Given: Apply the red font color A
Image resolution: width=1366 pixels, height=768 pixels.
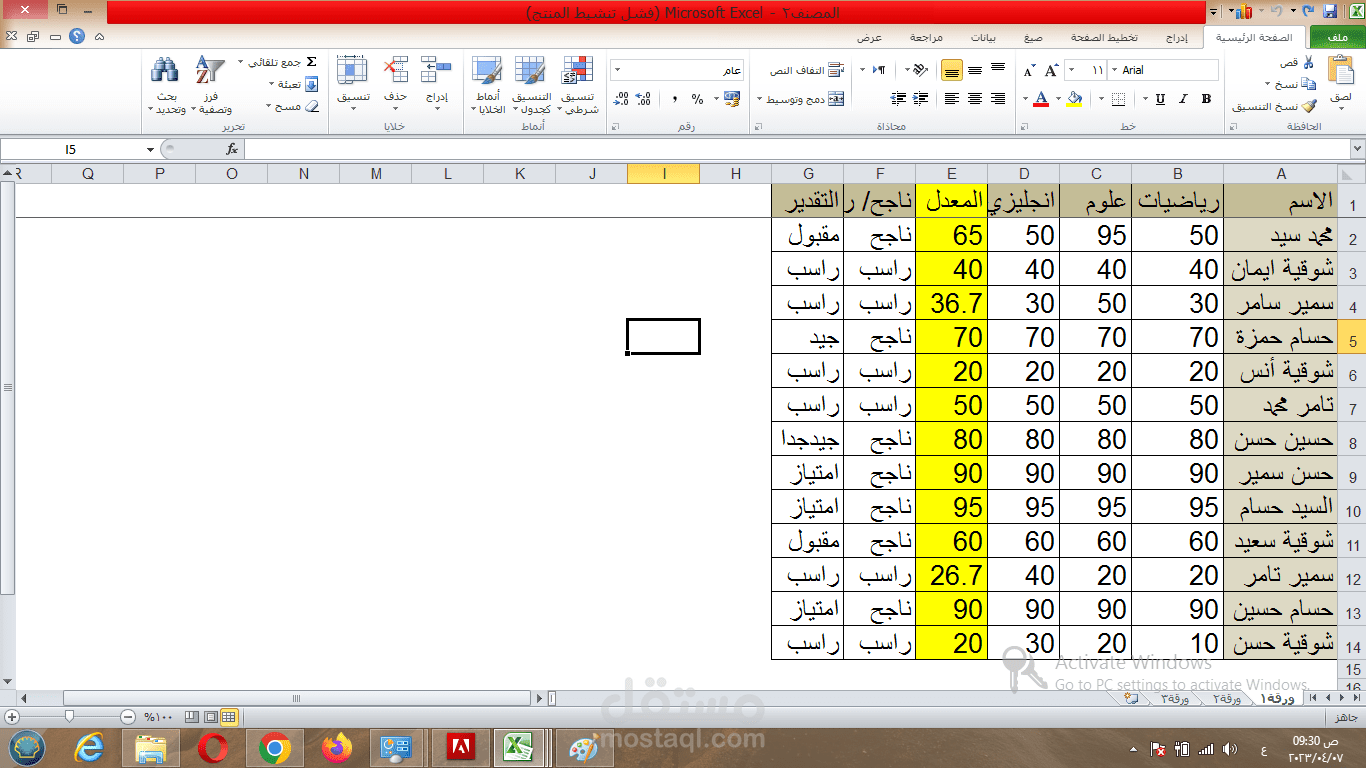Looking at the screenshot, I should click(1042, 99).
